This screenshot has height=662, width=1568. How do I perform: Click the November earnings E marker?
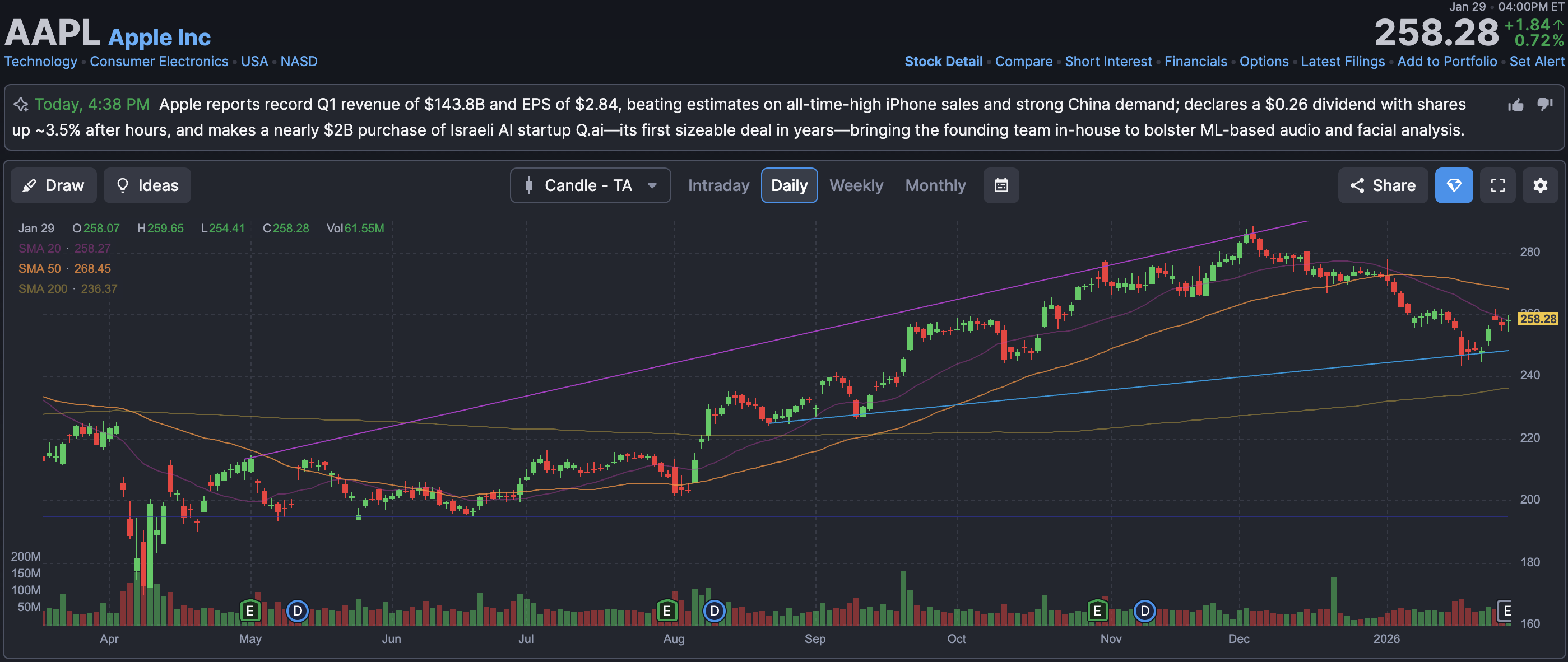(x=1097, y=610)
